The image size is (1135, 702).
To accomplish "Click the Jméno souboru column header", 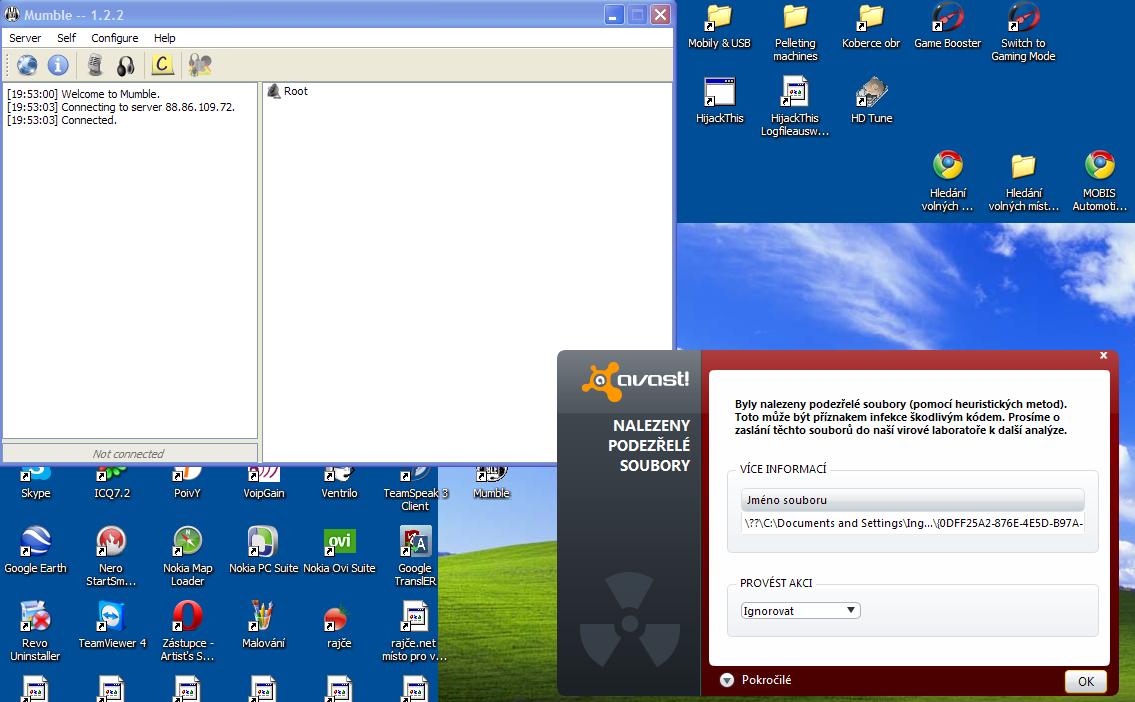I will coord(912,500).
